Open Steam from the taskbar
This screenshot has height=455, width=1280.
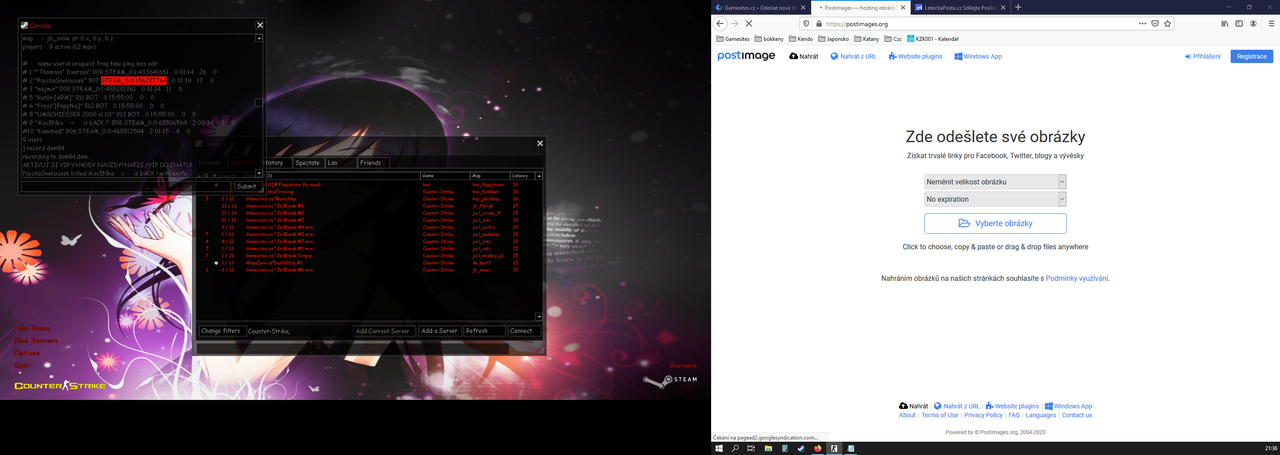pos(801,448)
